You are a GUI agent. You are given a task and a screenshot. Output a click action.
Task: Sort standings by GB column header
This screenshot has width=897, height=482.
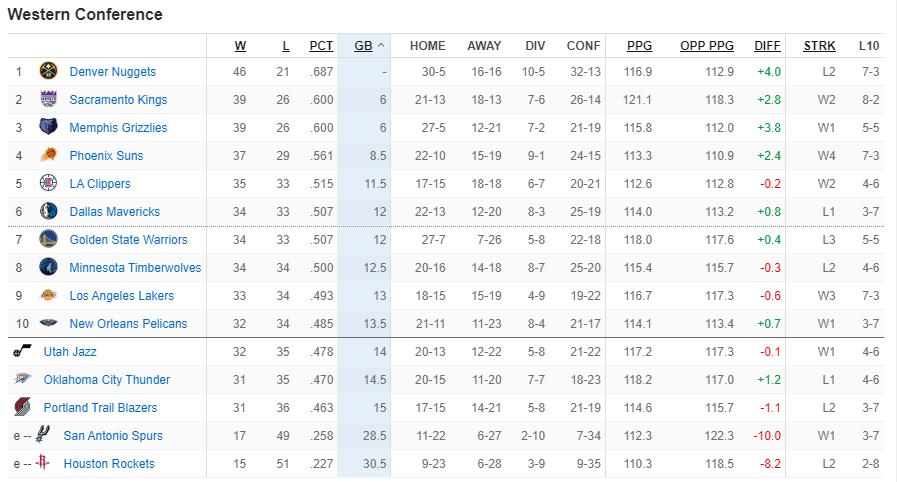coord(363,46)
